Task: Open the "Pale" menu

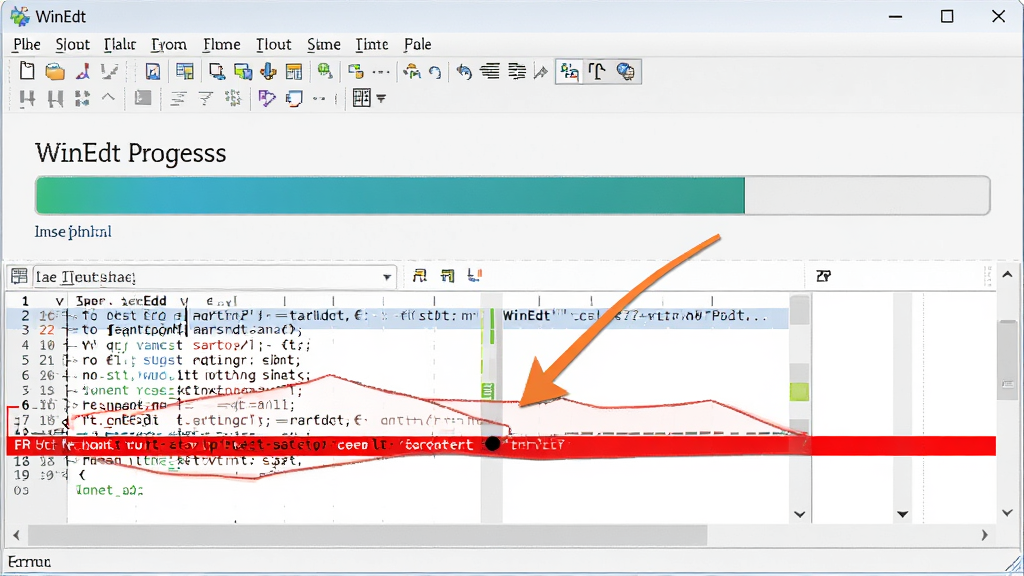Action: click(x=417, y=44)
